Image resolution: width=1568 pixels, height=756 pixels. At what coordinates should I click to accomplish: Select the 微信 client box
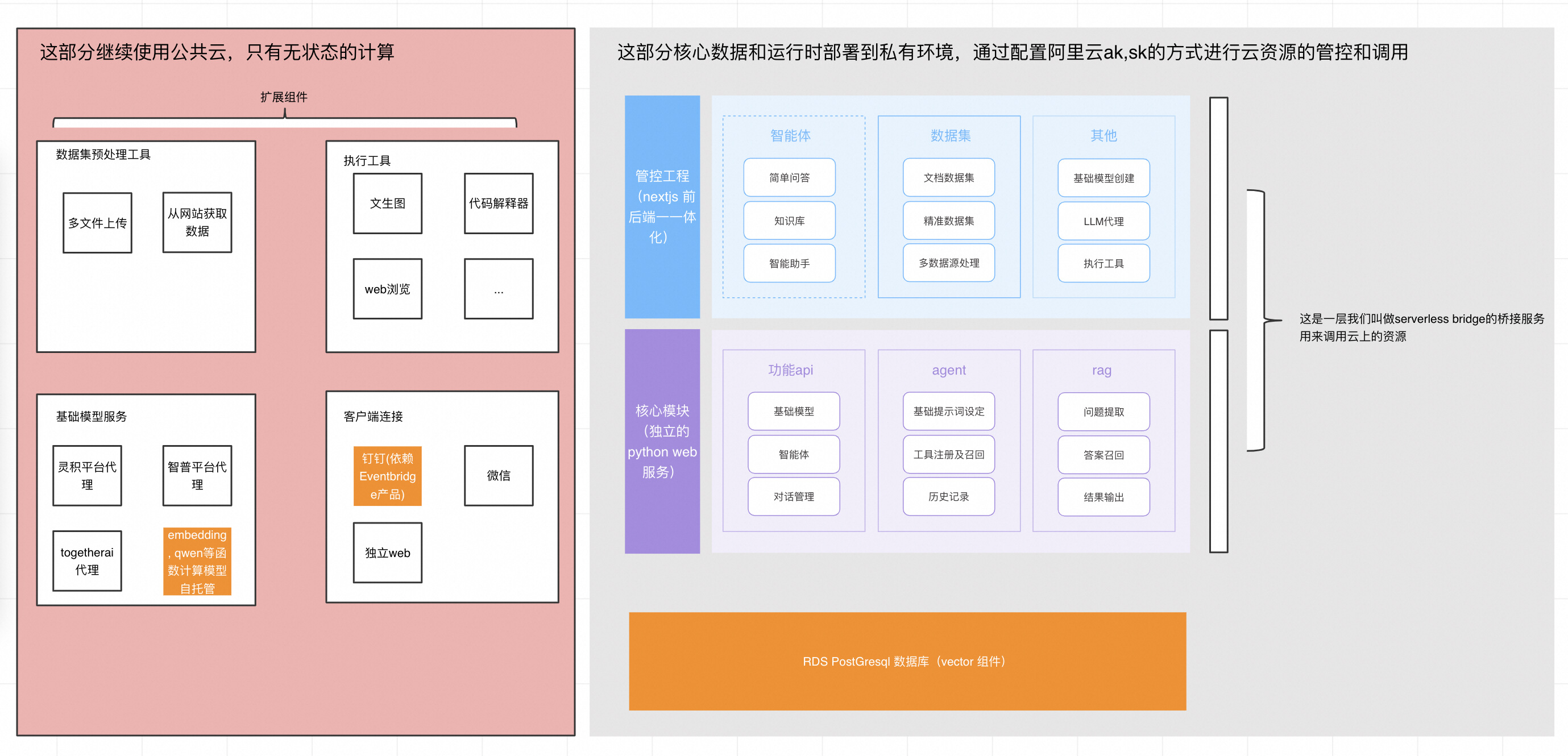pos(499,475)
